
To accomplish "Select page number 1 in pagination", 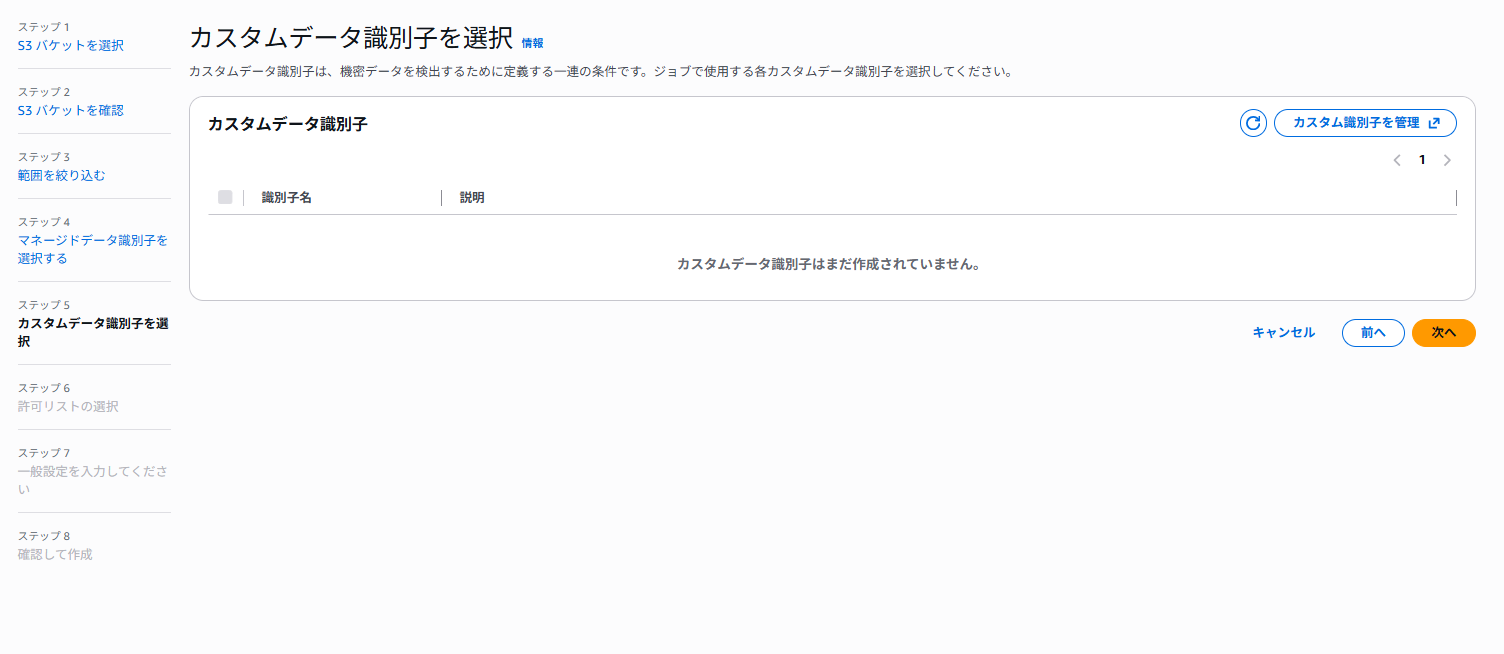I will point(1422,160).
